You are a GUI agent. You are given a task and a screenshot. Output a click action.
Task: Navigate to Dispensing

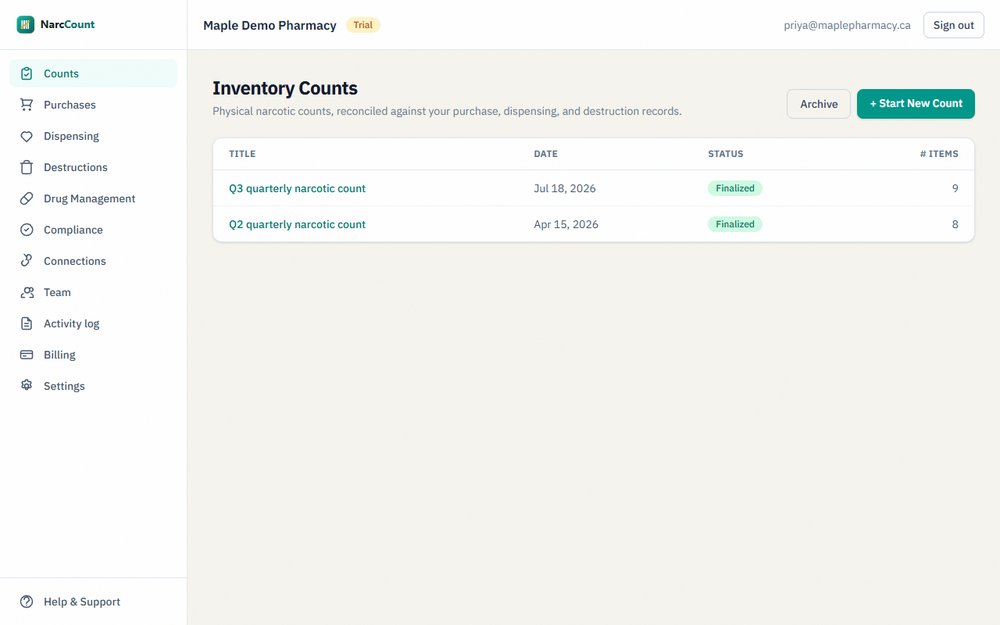93,136
